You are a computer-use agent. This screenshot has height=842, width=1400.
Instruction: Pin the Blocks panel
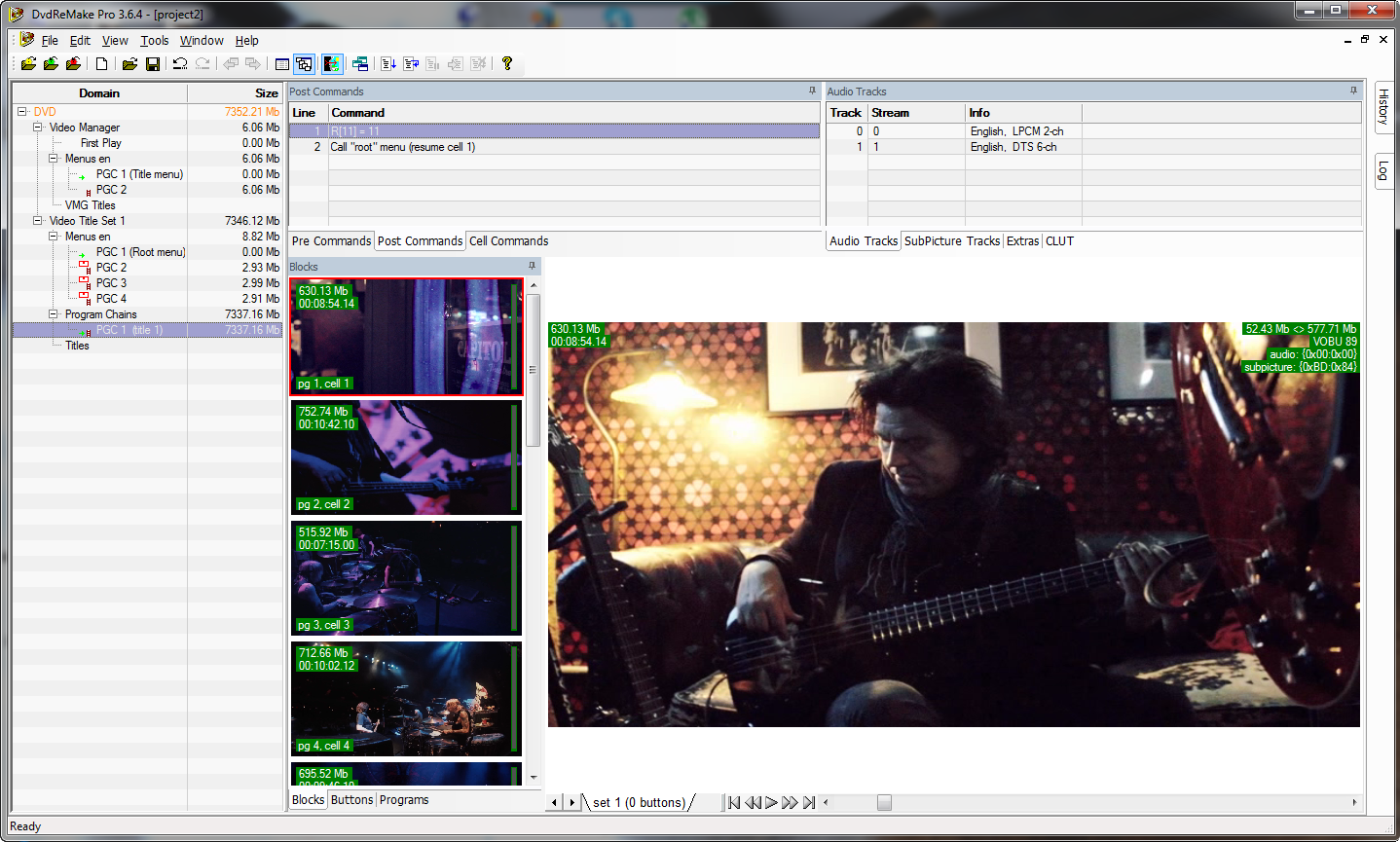coord(532,266)
